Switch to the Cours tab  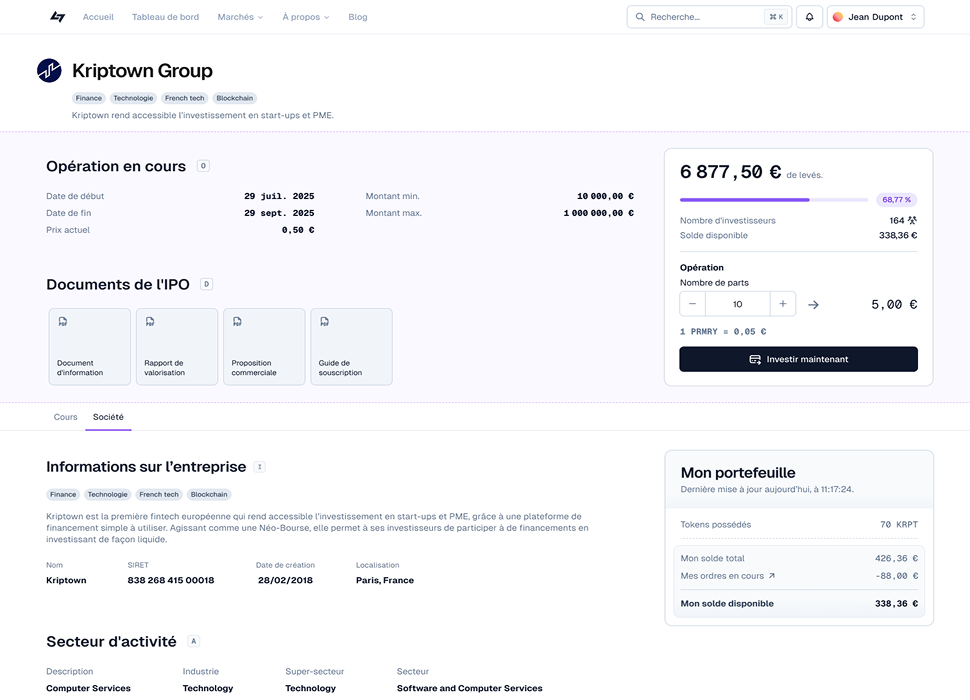tap(65, 417)
